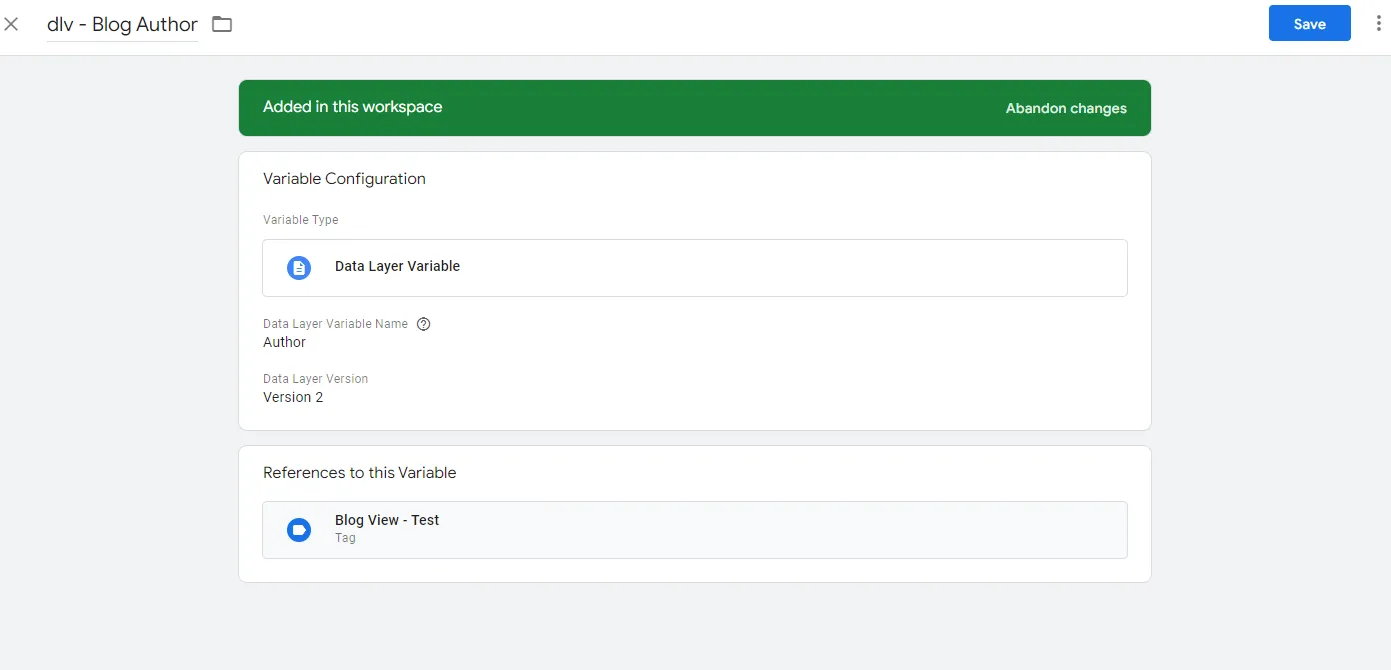The image size is (1391, 670).
Task: Open help icon beside Data Layer Variable Name
Action: tap(423, 324)
